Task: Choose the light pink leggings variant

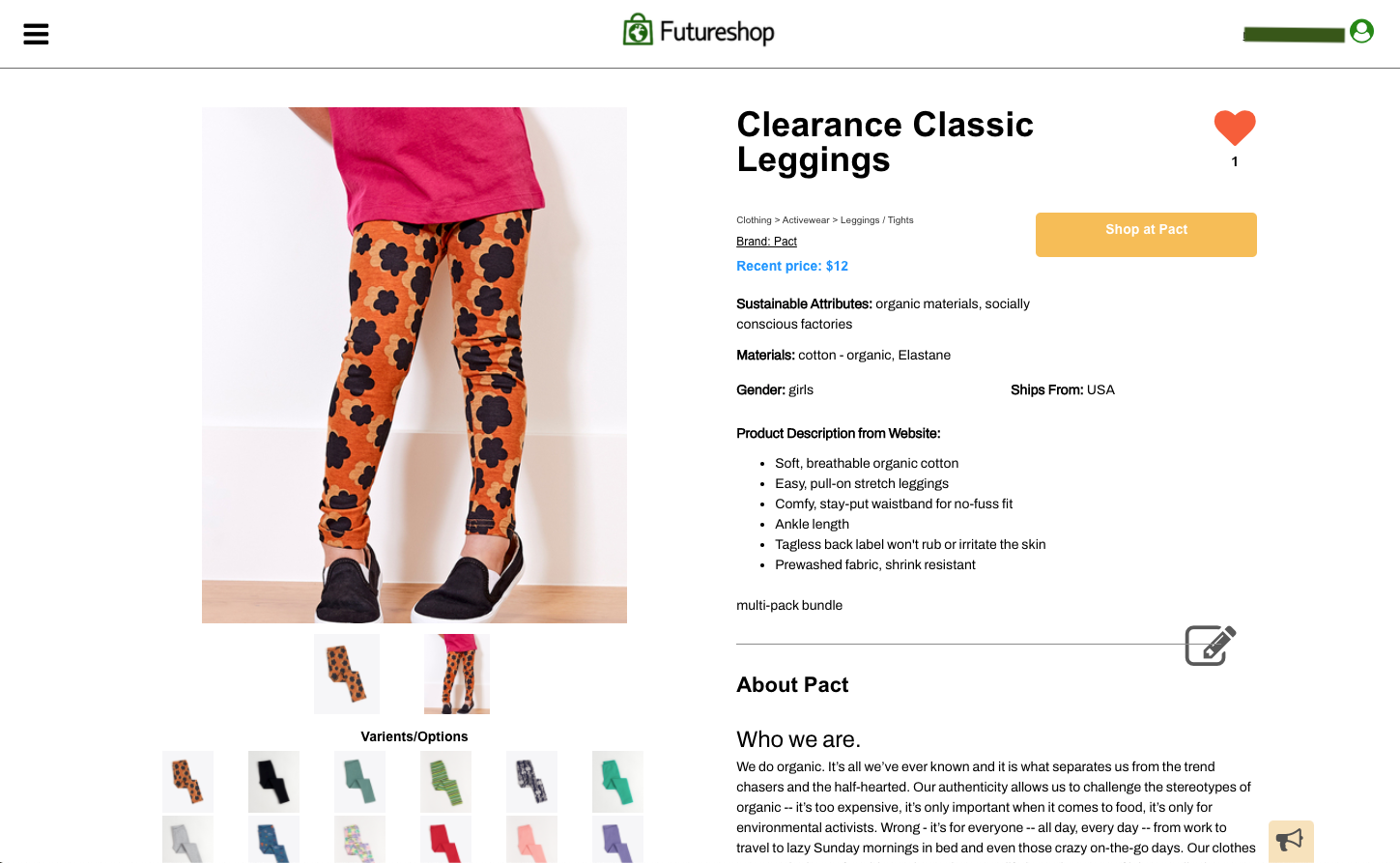Action: pos(531,840)
